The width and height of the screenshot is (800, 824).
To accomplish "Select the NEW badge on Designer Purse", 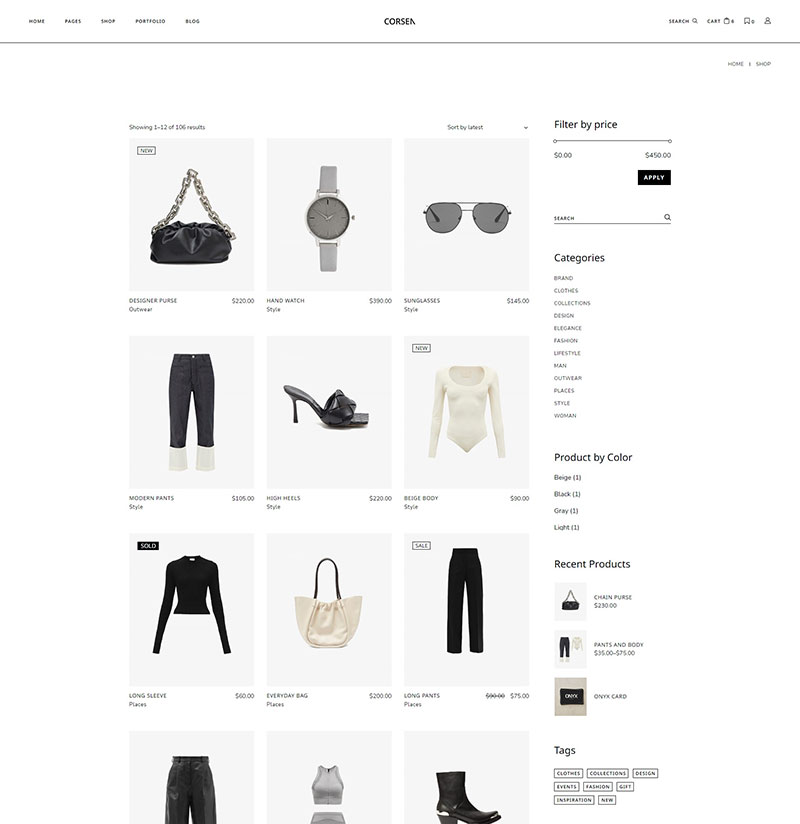I will tap(146, 151).
